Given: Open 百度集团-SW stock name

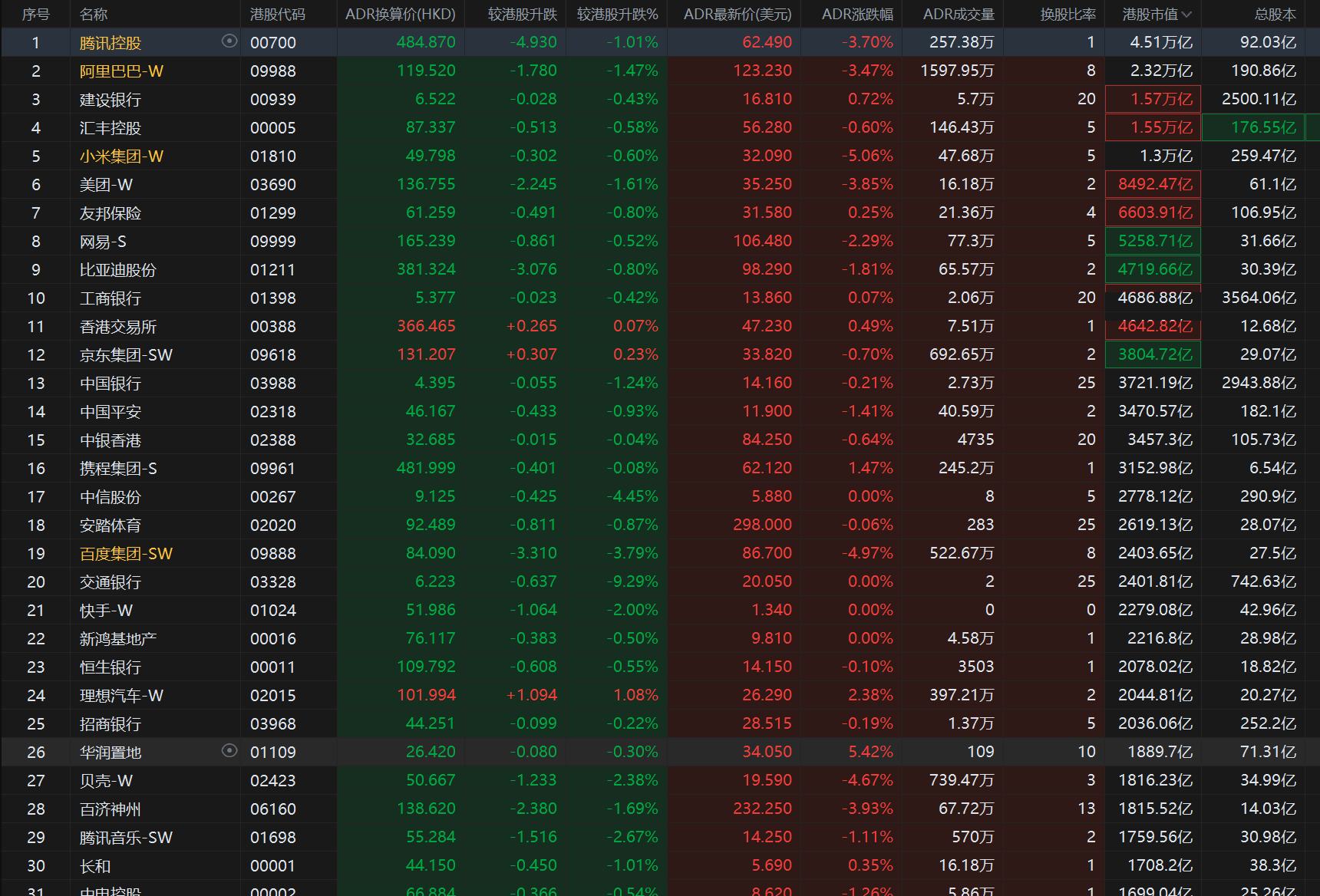Looking at the screenshot, I should coord(126,554).
